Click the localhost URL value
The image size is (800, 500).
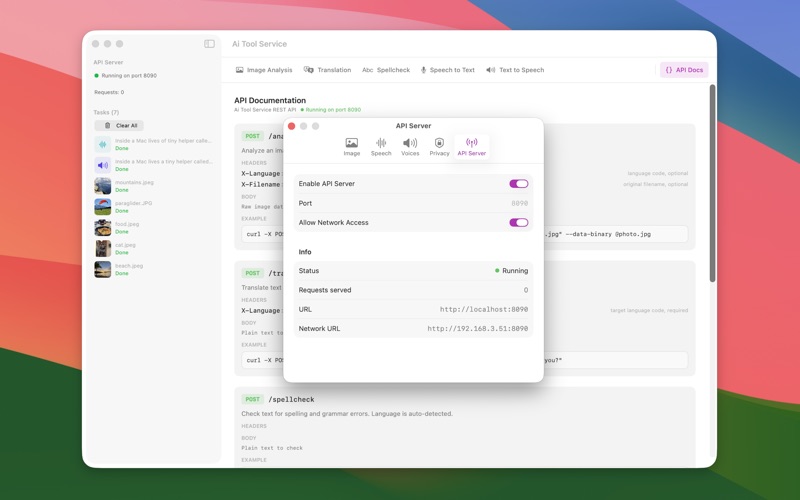[x=484, y=309]
